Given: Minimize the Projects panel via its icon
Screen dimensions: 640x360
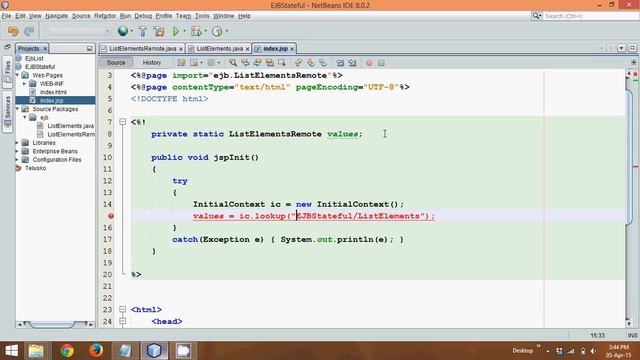Looking at the screenshot, I should [x=89, y=49].
